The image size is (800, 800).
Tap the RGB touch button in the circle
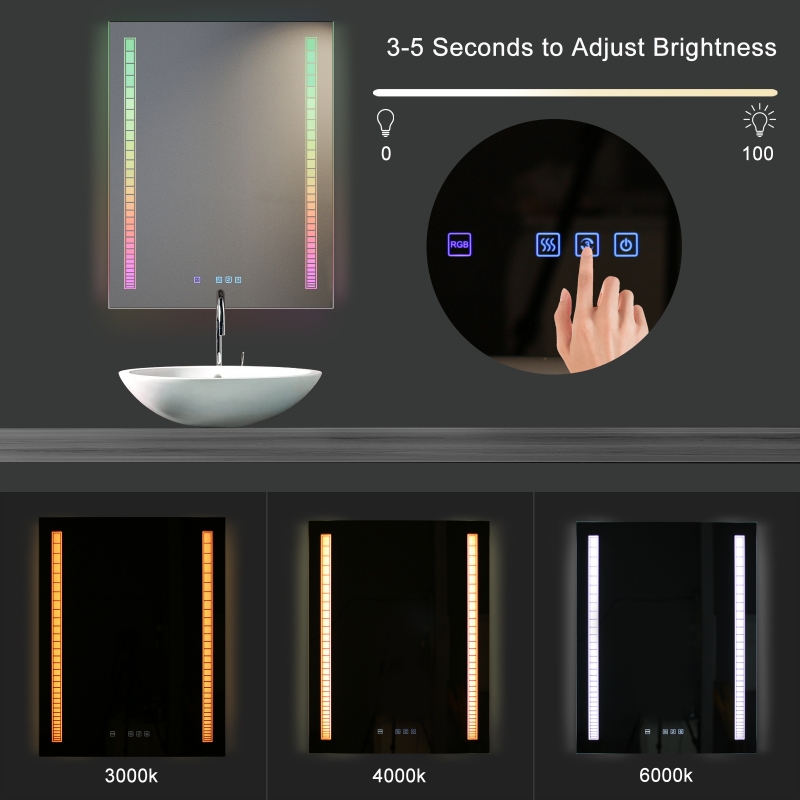pos(459,244)
